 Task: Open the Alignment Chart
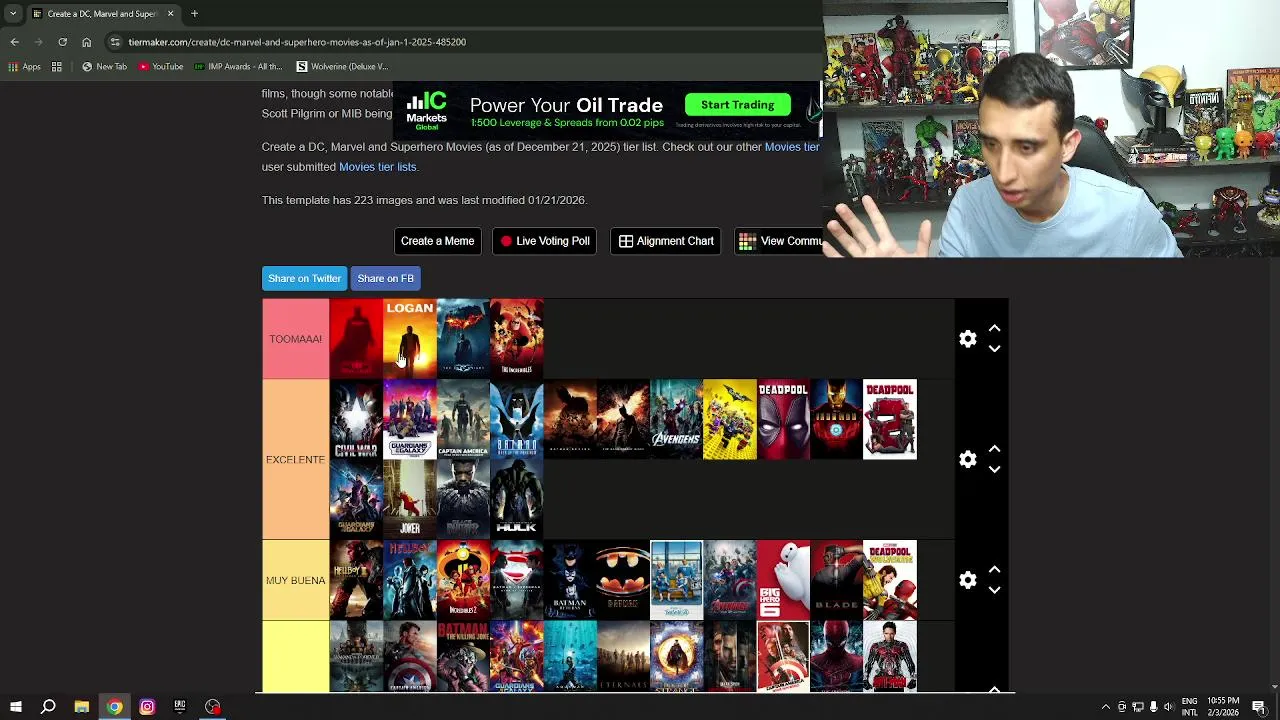pyautogui.click(x=666, y=241)
